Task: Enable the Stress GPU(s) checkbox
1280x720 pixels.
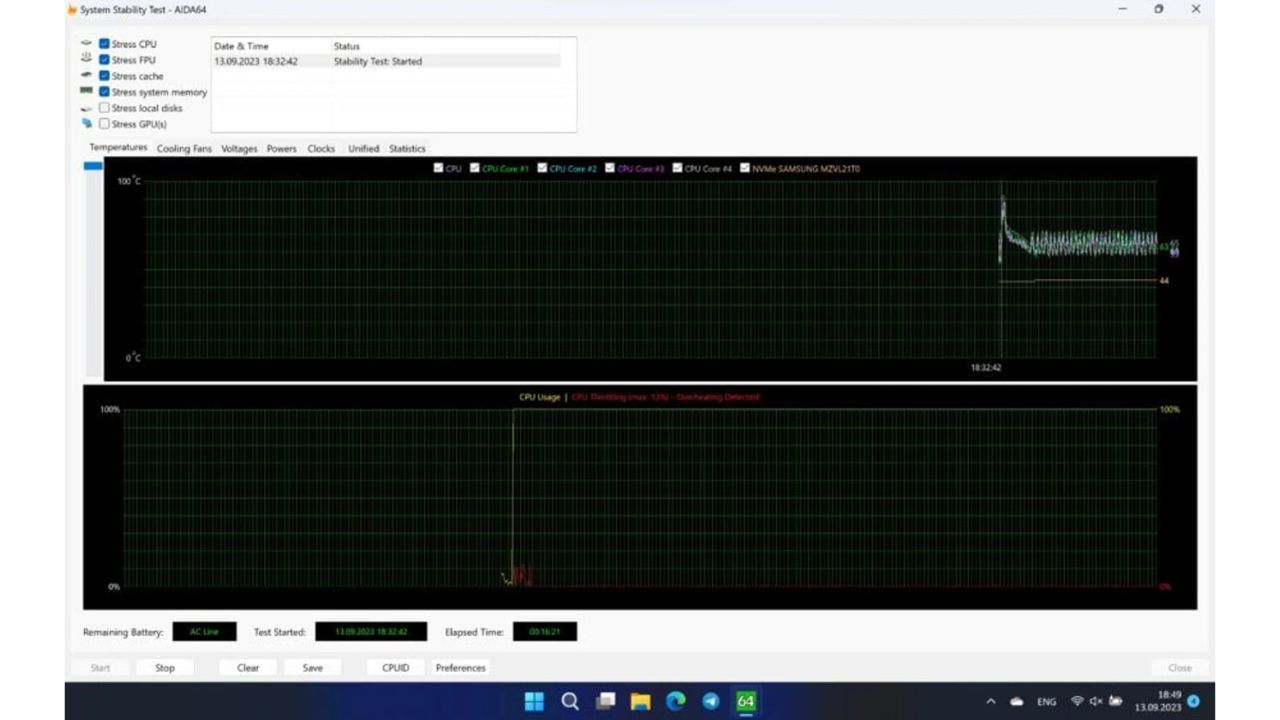Action: tap(104, 124)
